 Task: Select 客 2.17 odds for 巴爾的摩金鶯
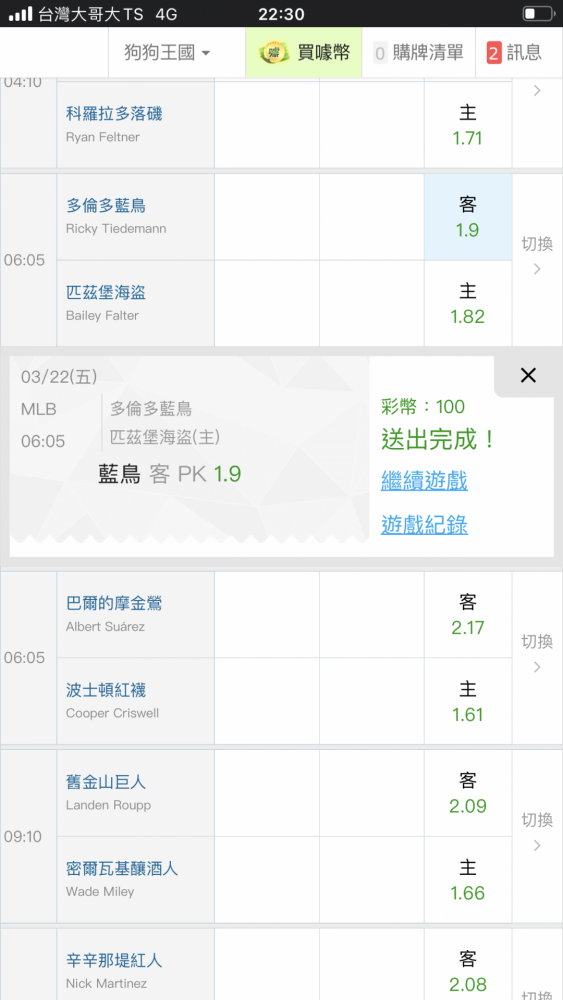[468, 615]
